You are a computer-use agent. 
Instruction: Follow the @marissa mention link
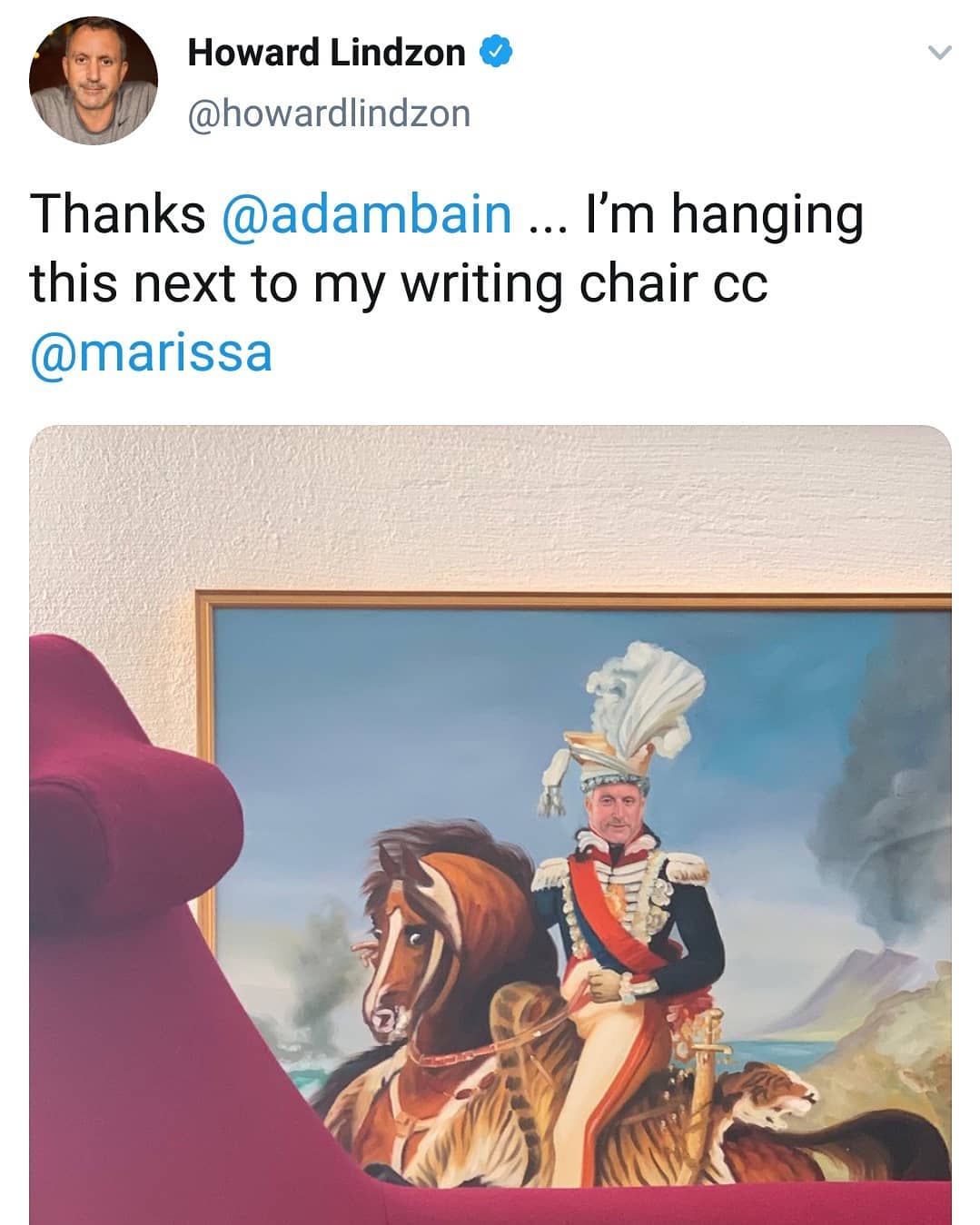click(x=151, y=352)
